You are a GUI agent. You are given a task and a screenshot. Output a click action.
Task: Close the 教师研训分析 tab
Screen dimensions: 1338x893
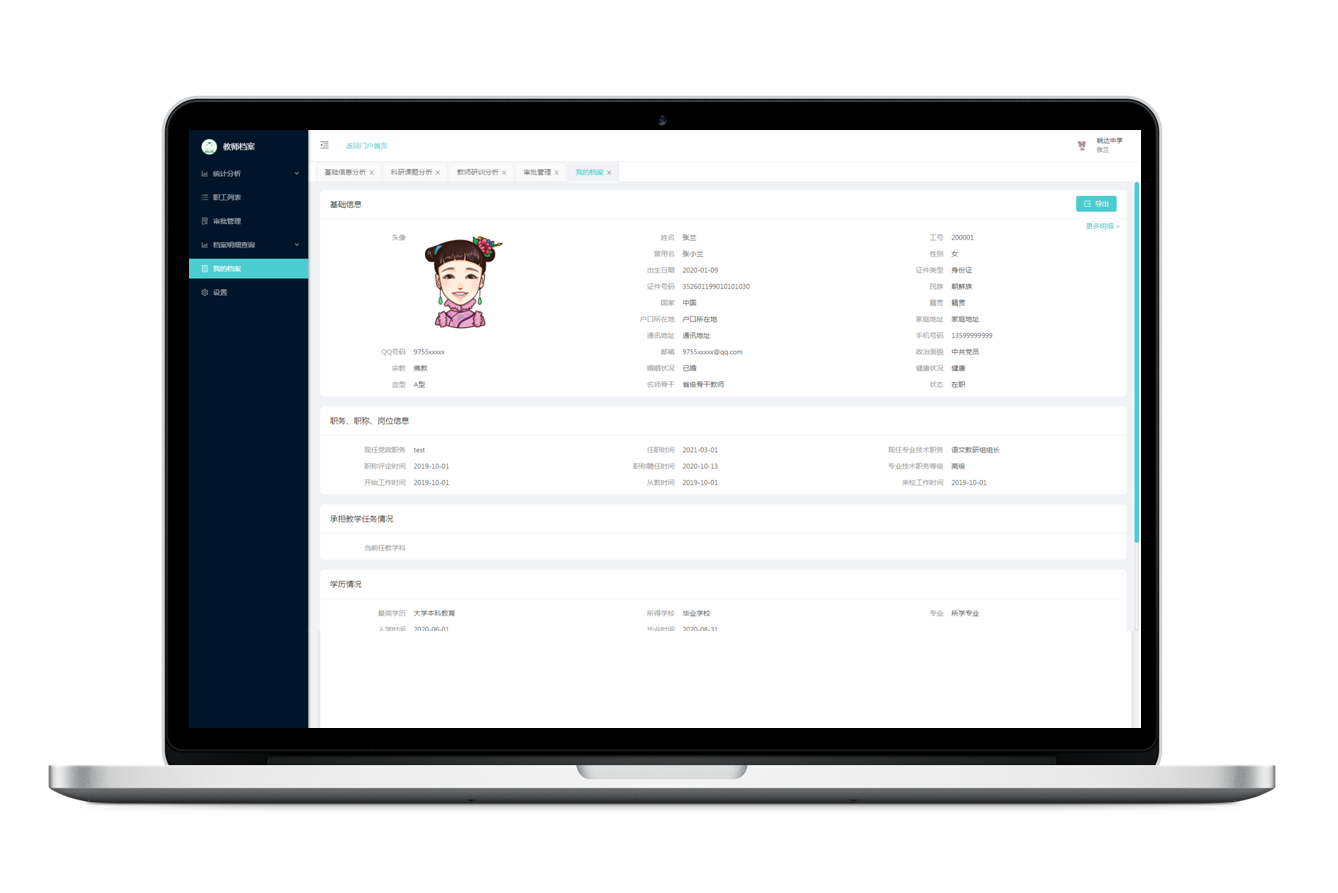pyautogui.click(x=504, y=173)
